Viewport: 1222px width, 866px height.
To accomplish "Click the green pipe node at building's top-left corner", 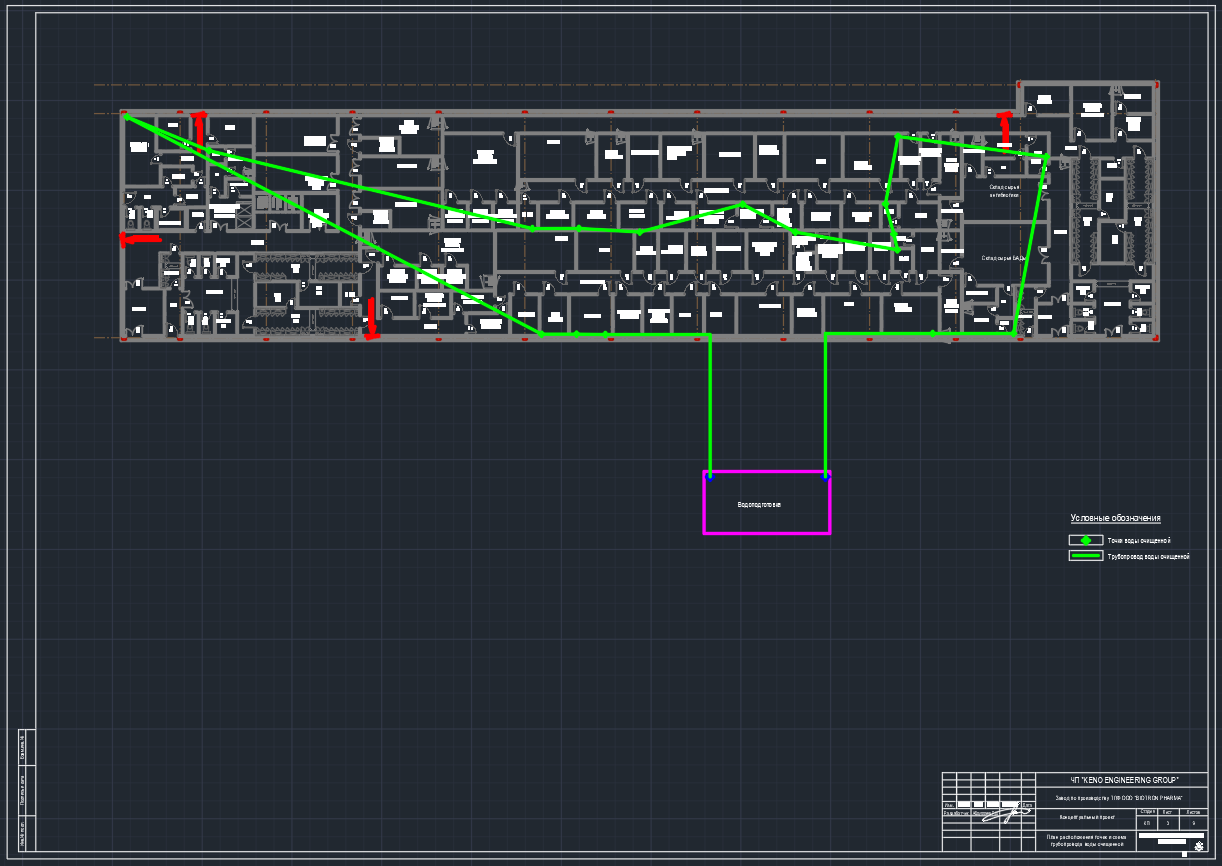I will point(127,118).
